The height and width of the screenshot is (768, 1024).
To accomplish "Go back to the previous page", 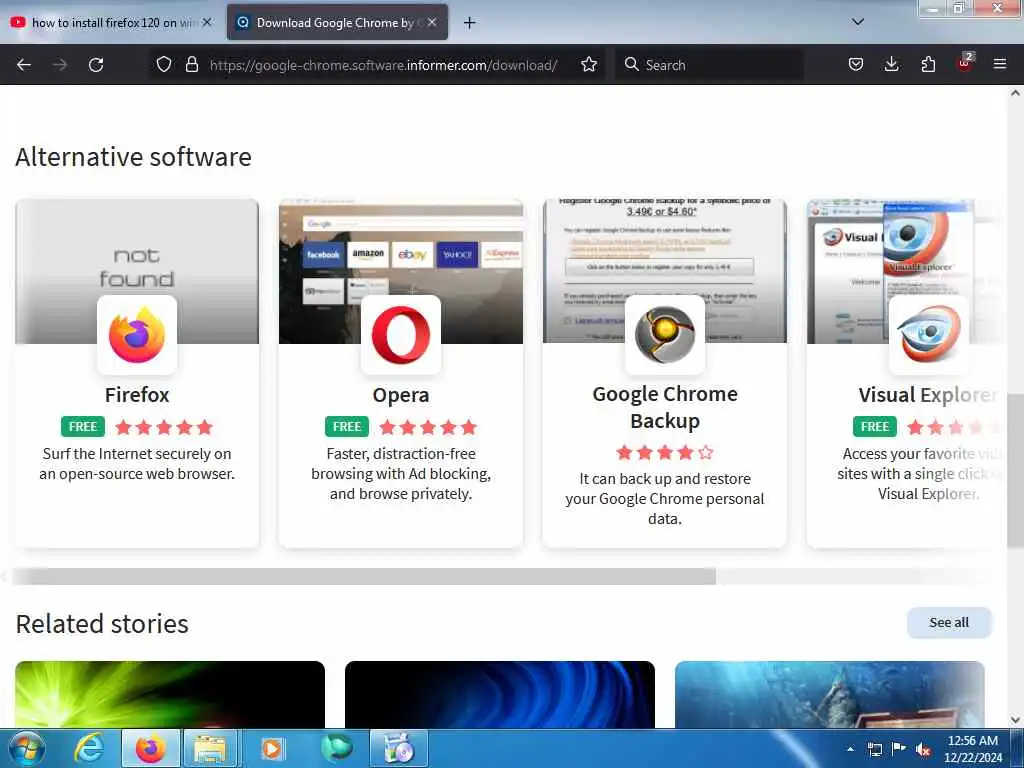I will pyautogui.click(x=24, y=65).
